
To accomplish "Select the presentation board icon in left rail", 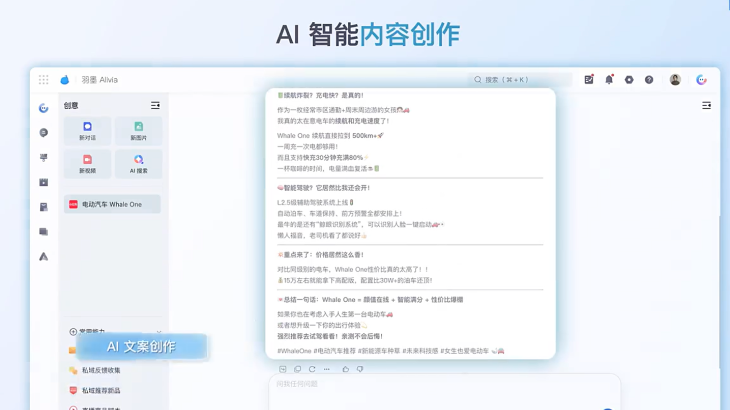I will [43, 158].
